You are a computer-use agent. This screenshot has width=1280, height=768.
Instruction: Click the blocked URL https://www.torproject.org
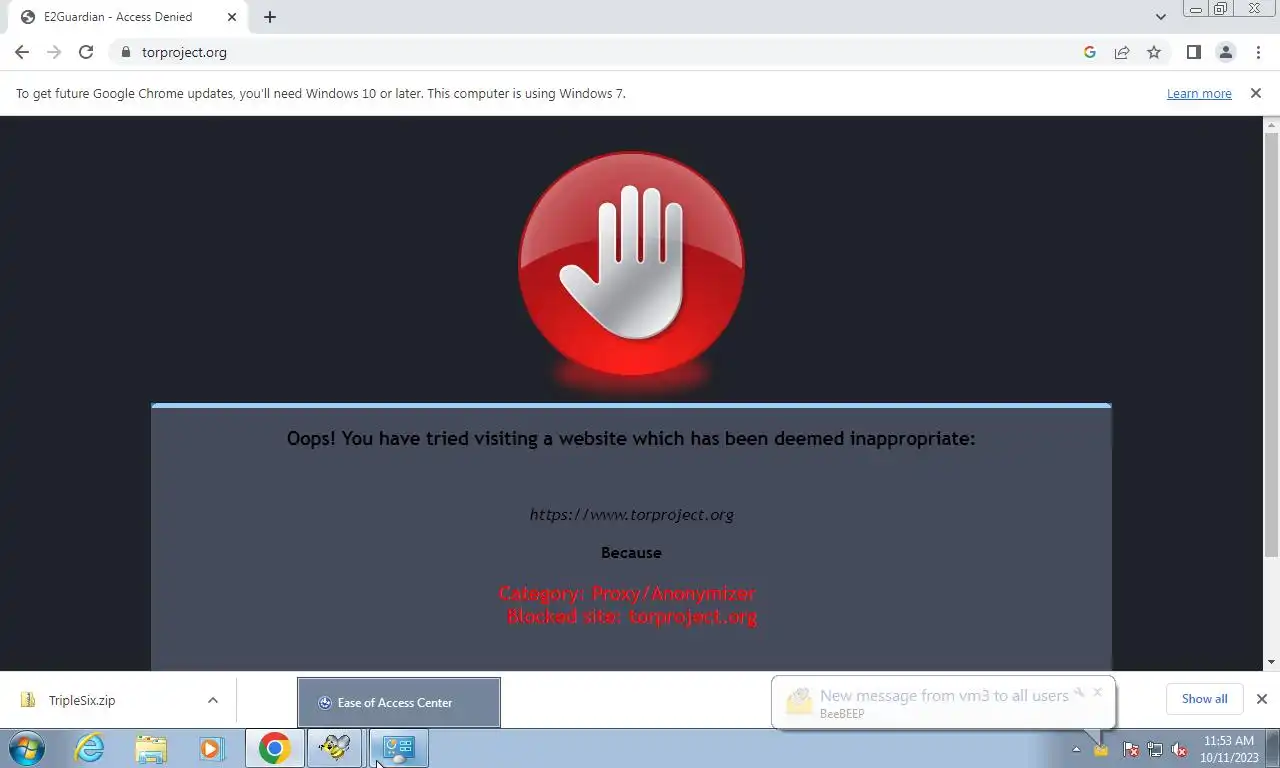tap(631, 515)
